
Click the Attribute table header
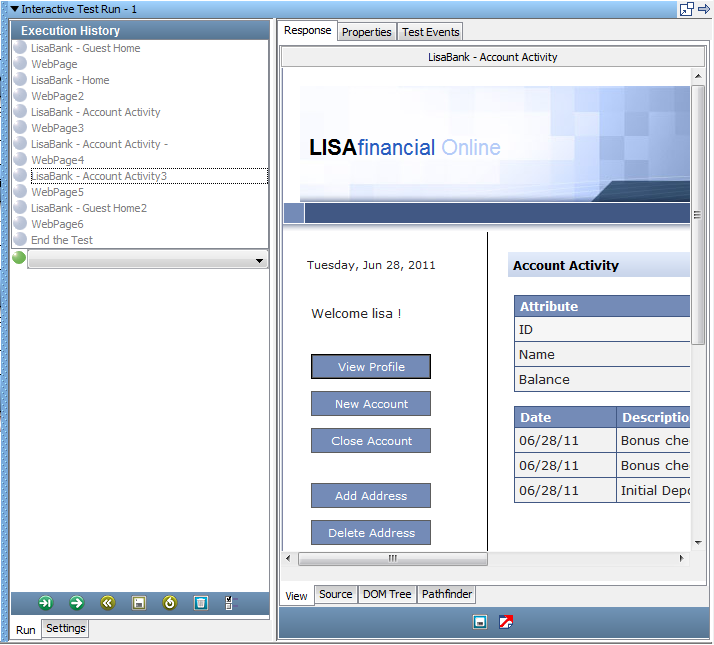(x=602, y=306)
